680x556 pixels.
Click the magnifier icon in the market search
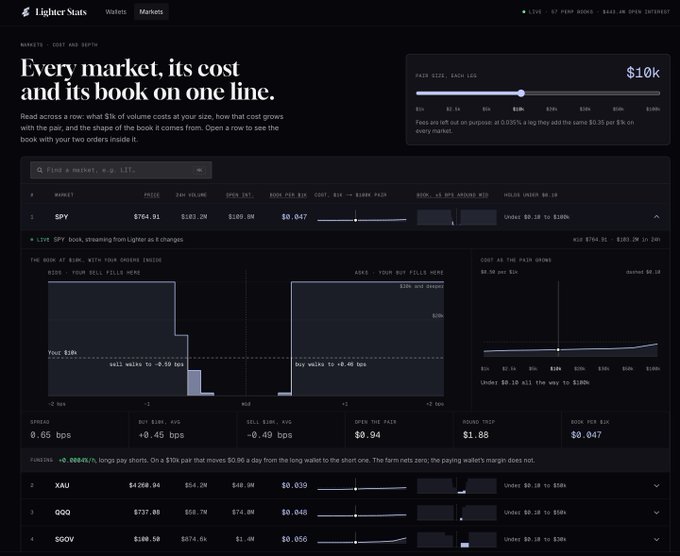[x=40, y=170]
